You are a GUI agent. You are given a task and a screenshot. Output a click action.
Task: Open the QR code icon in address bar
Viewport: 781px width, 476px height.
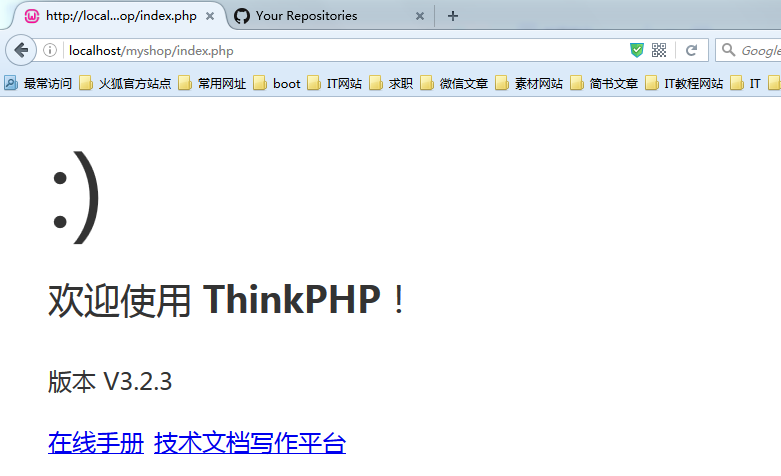pyautogui.click(x=659, y=50)
